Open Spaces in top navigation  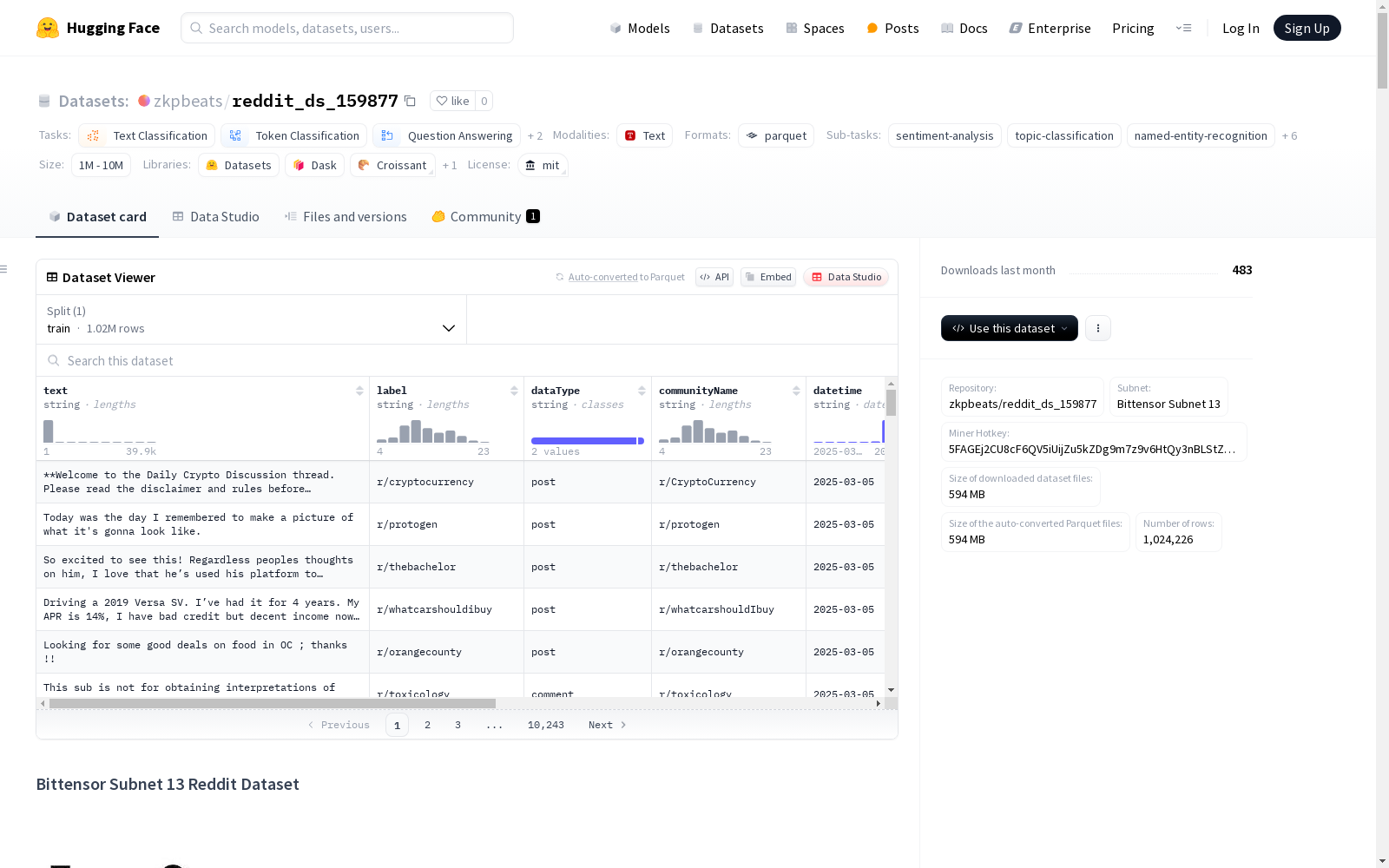tap(815, 28)
